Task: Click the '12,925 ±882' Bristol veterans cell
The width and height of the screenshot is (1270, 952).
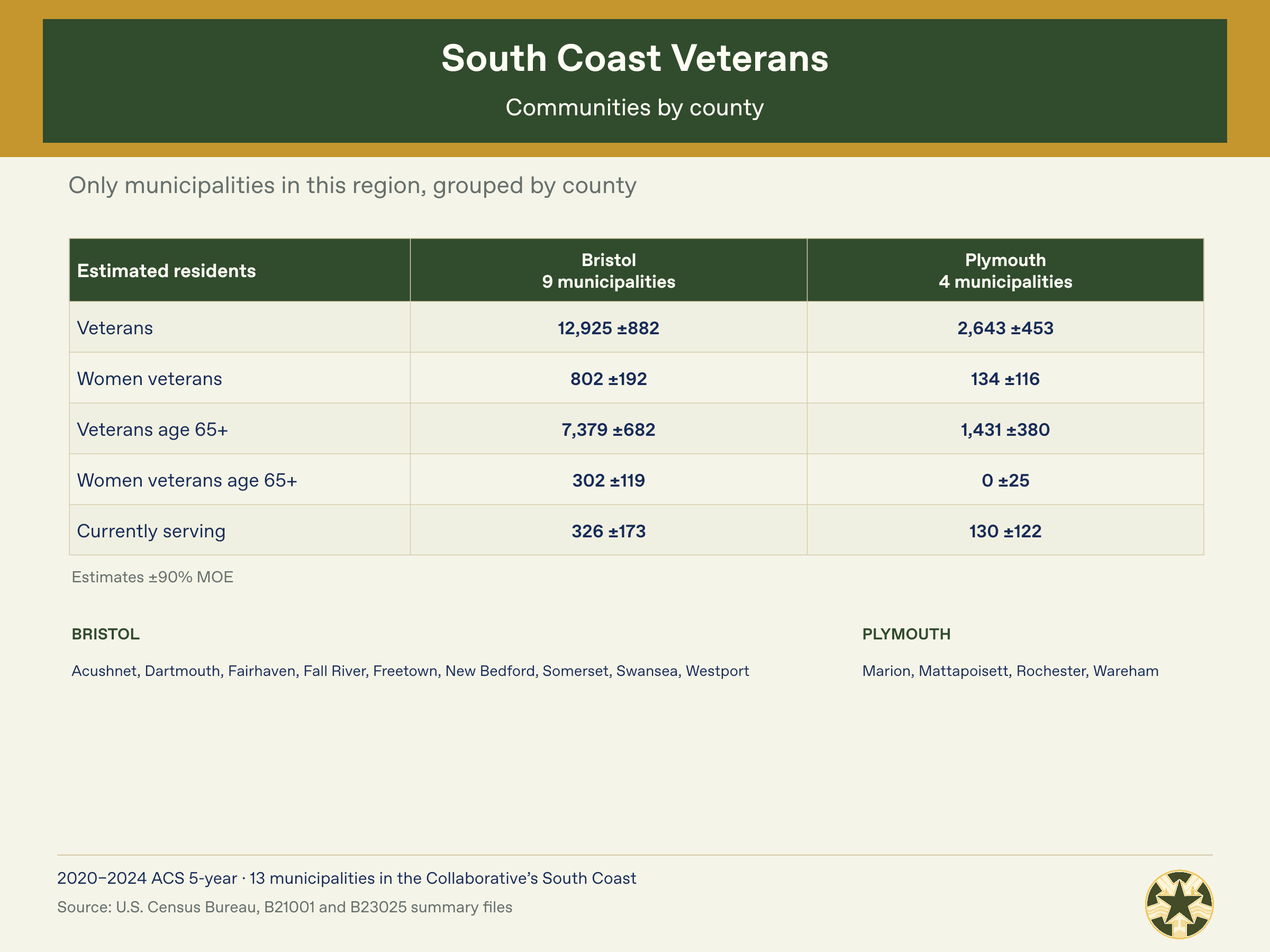Action: coord(609,328)
